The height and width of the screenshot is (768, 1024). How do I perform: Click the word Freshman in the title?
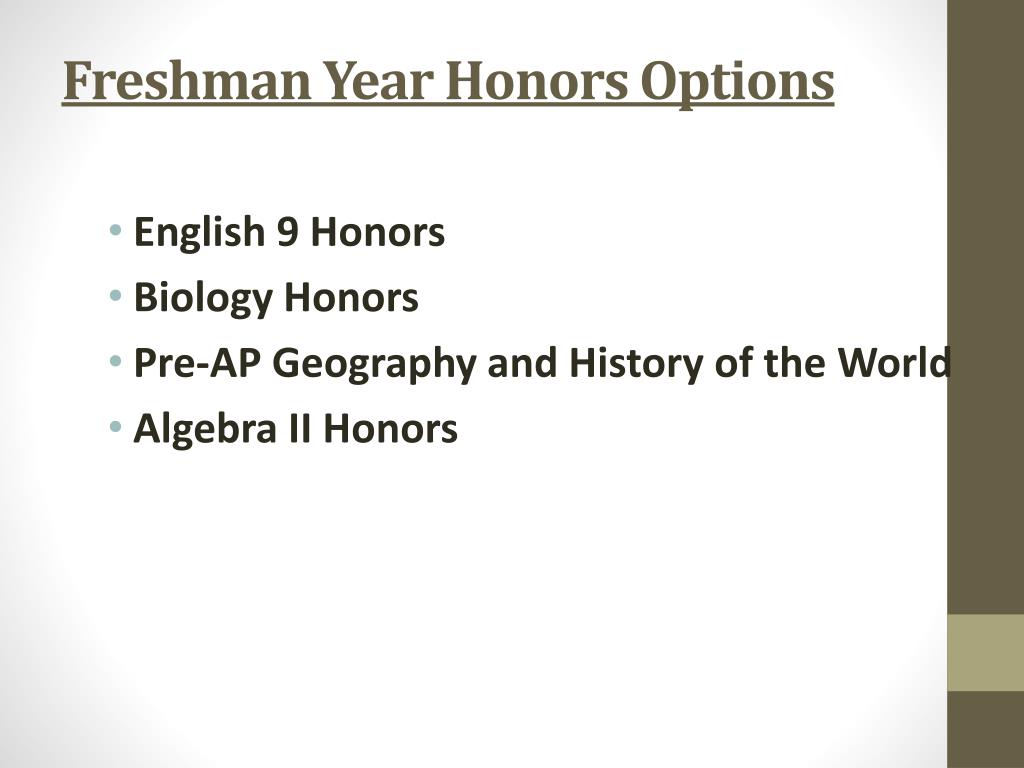187,81
